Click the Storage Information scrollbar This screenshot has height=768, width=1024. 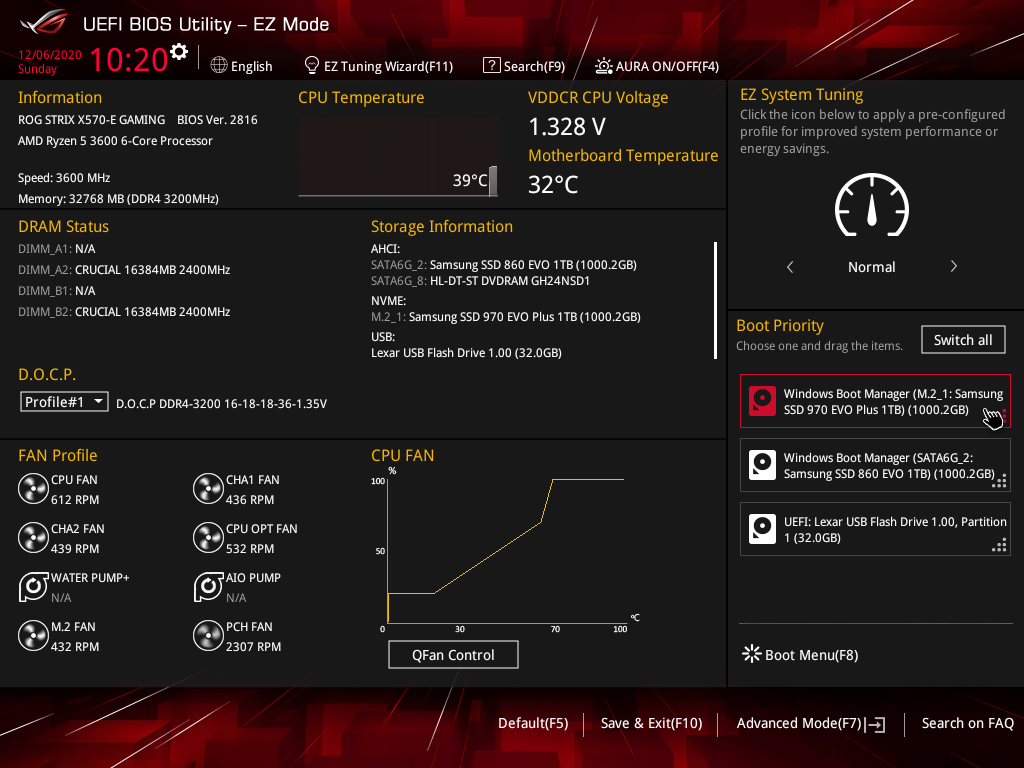tap(716, 300)
